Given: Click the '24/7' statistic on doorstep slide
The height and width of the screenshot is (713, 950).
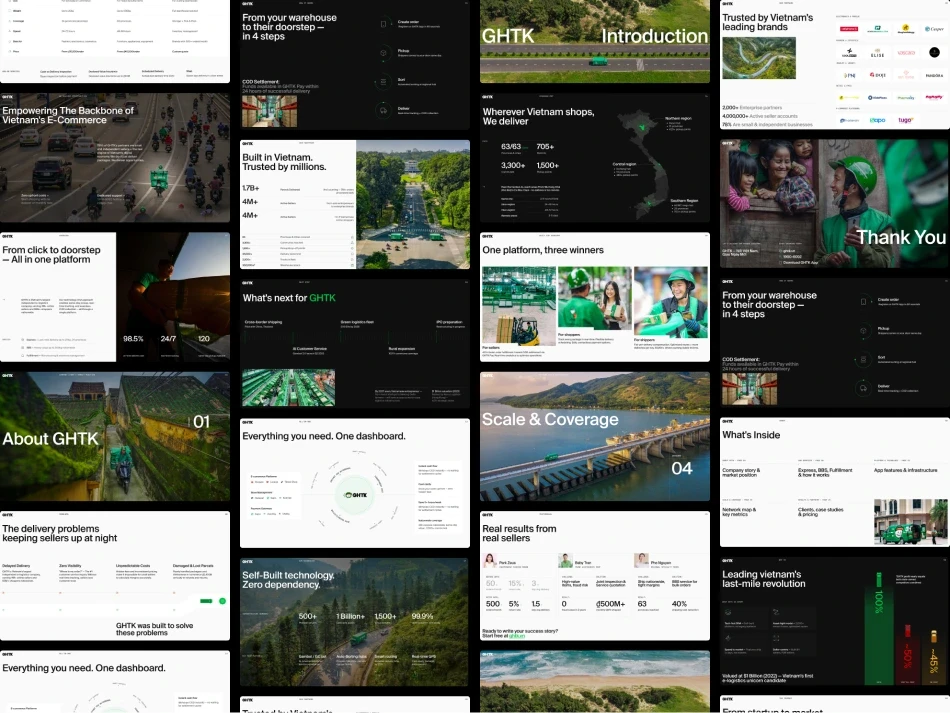Looking at the screenshot, I should click(168, 339).
